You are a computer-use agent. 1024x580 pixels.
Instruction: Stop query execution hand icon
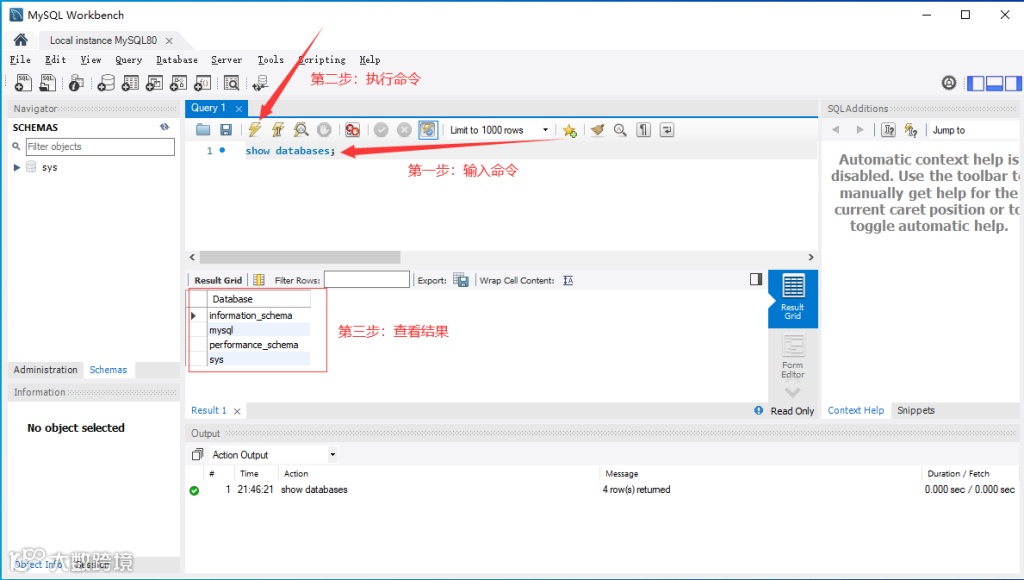pyautogui.click(x=324, y=130)
